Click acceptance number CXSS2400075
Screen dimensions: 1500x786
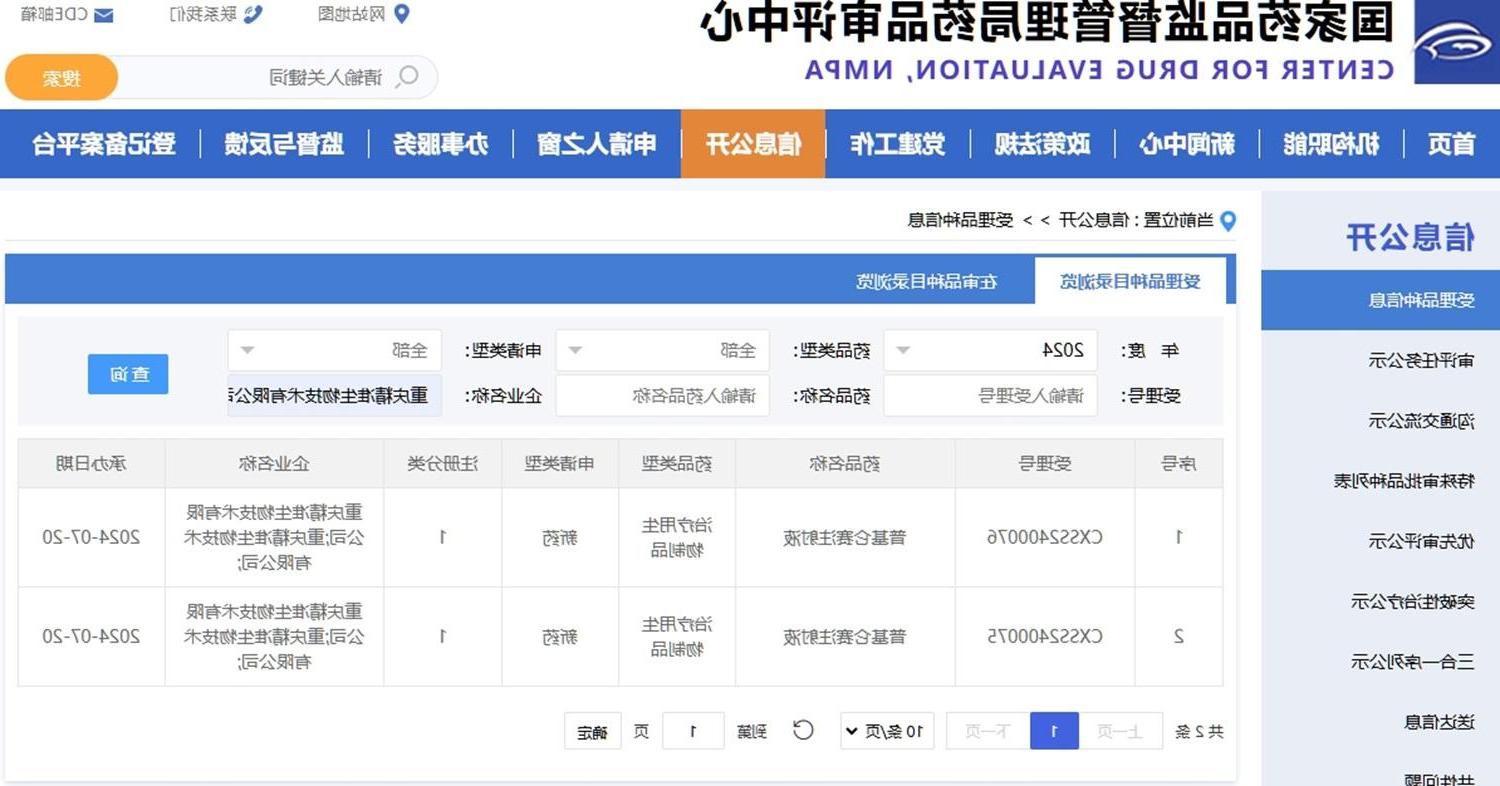pyautogui.click(x=1045, y=636)
